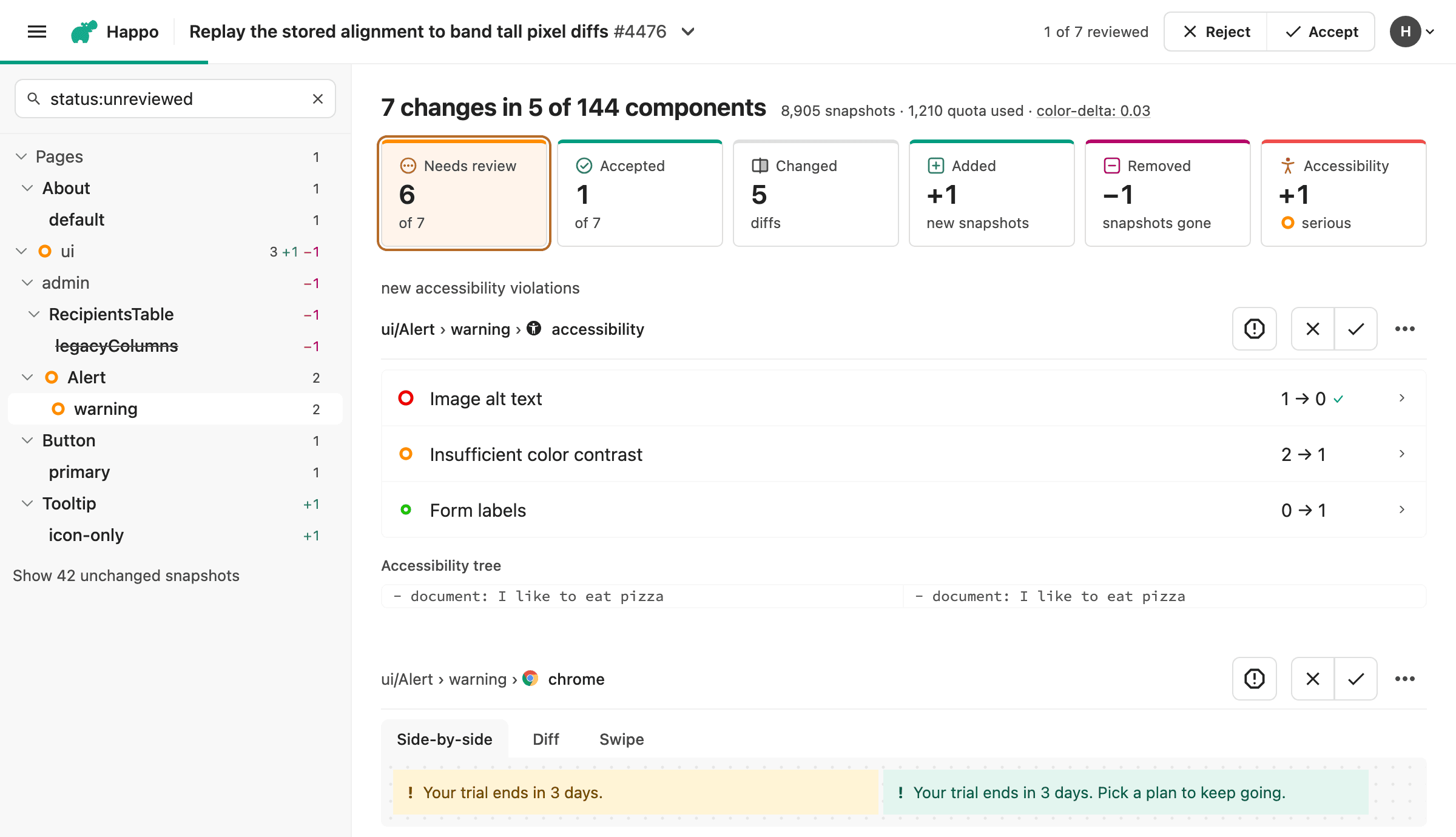Switch to the Diff view tab
The height and width of the screenshot is (837, 1456).
(546, 739)
